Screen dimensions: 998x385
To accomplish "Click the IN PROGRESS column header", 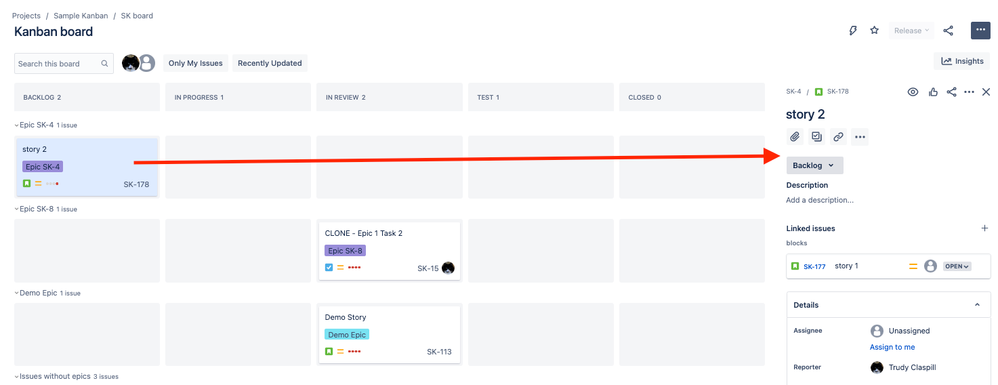I will [238, 97].
